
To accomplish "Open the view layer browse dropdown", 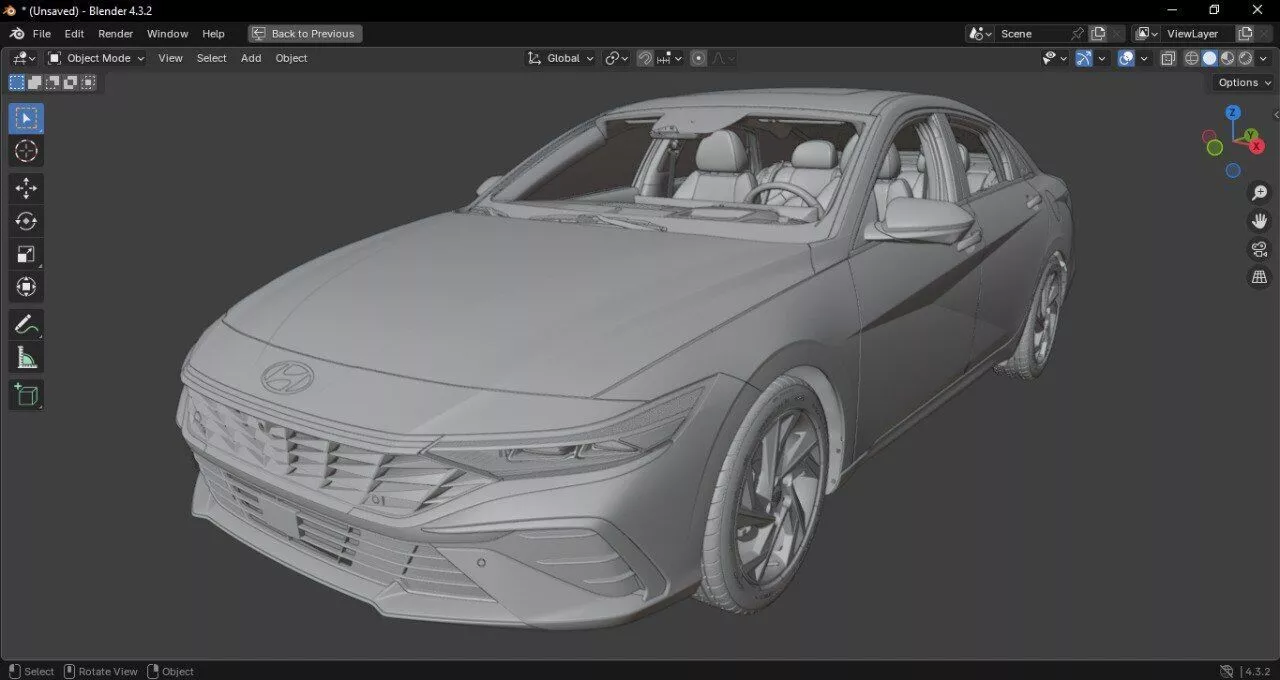I will (x=1147, y=33).
